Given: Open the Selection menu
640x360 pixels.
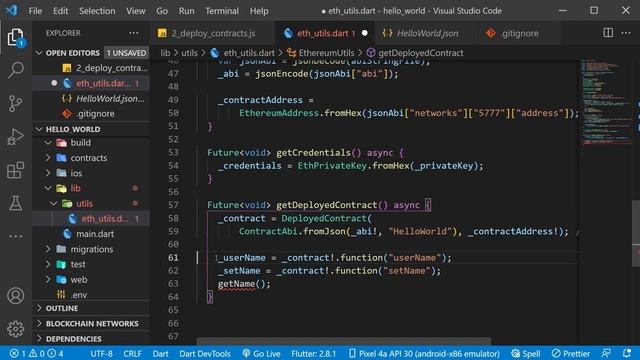Looking at the screenshot, I should pos(97,11).
